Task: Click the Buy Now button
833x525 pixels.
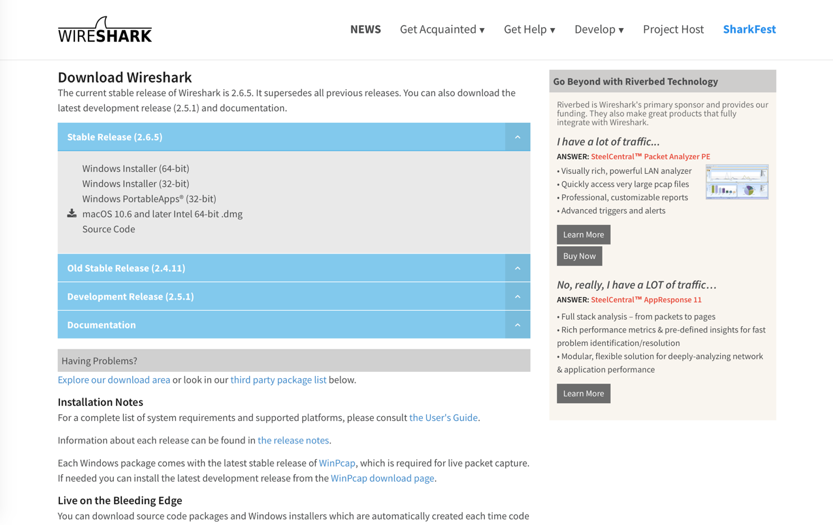Action: coord(579,256)
